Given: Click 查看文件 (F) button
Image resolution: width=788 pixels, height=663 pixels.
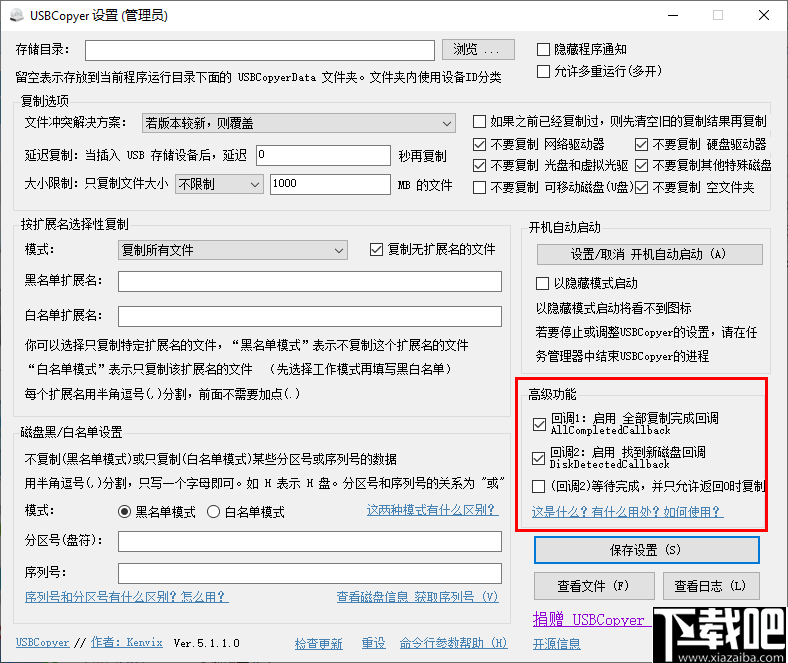Looking at the screenshot, I should [594, 586].
